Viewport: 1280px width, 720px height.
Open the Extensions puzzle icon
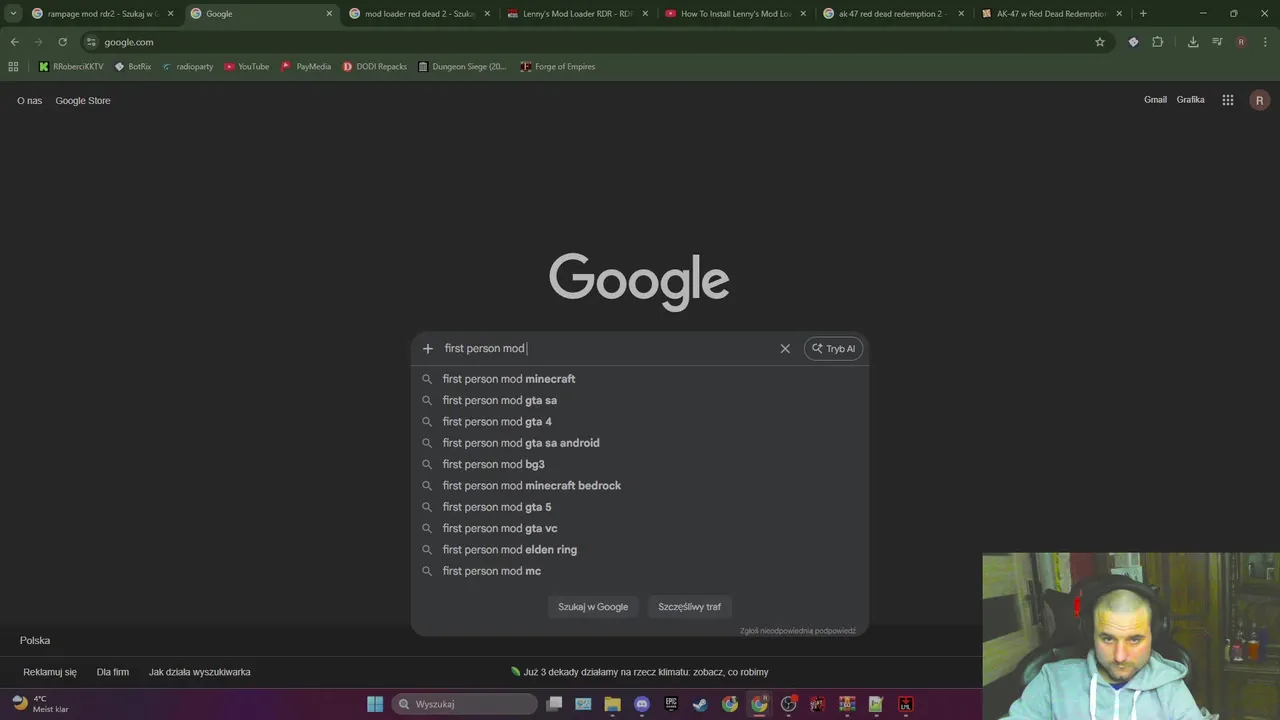pyautogui.click(x=1158, y=42)
